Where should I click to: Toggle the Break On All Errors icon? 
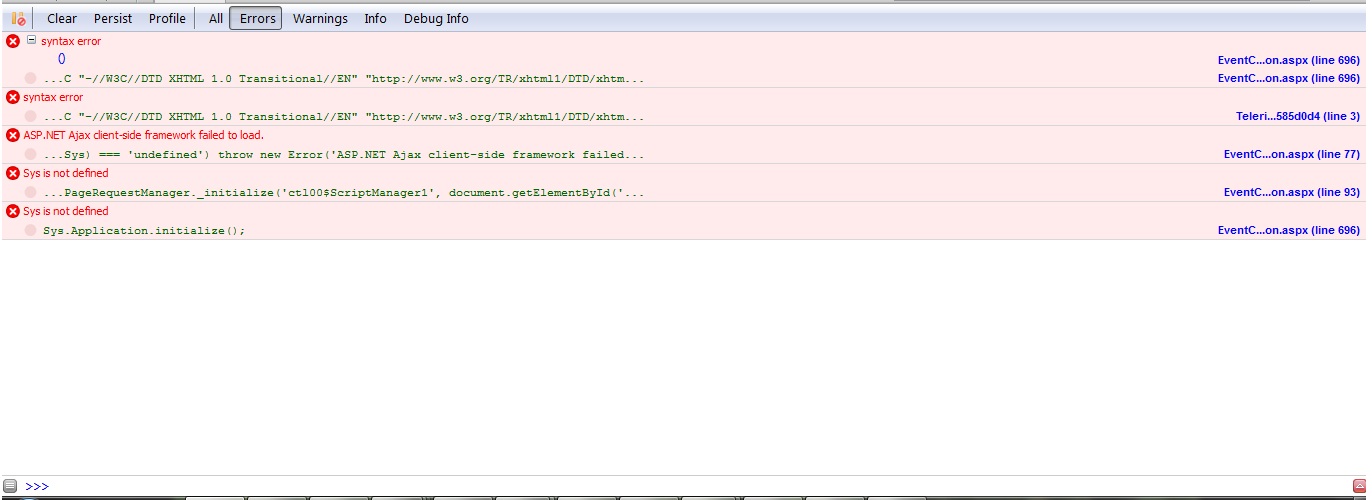(x=18, y=18)
